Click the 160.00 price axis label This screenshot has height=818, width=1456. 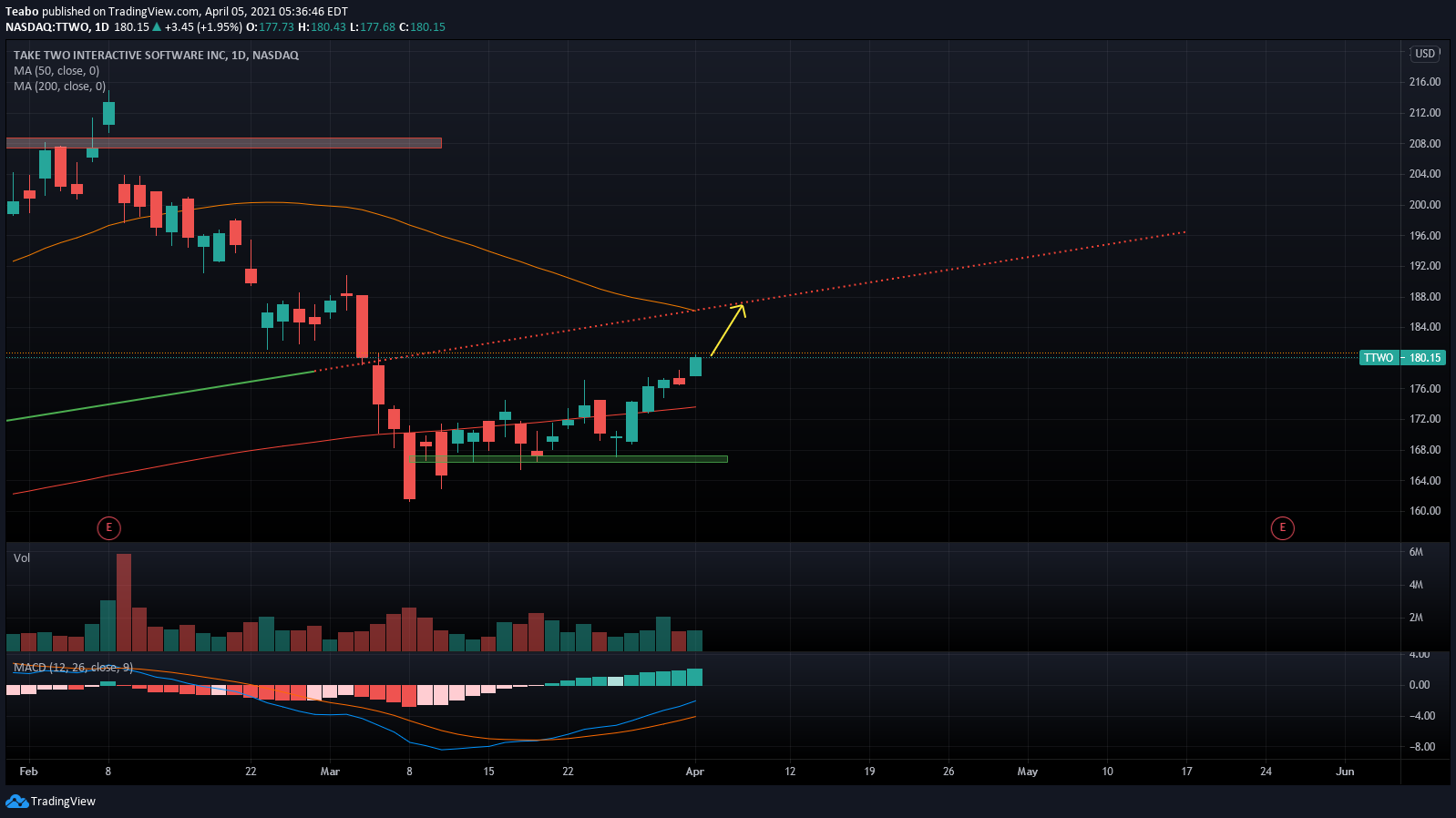[x=1425, y=511]
